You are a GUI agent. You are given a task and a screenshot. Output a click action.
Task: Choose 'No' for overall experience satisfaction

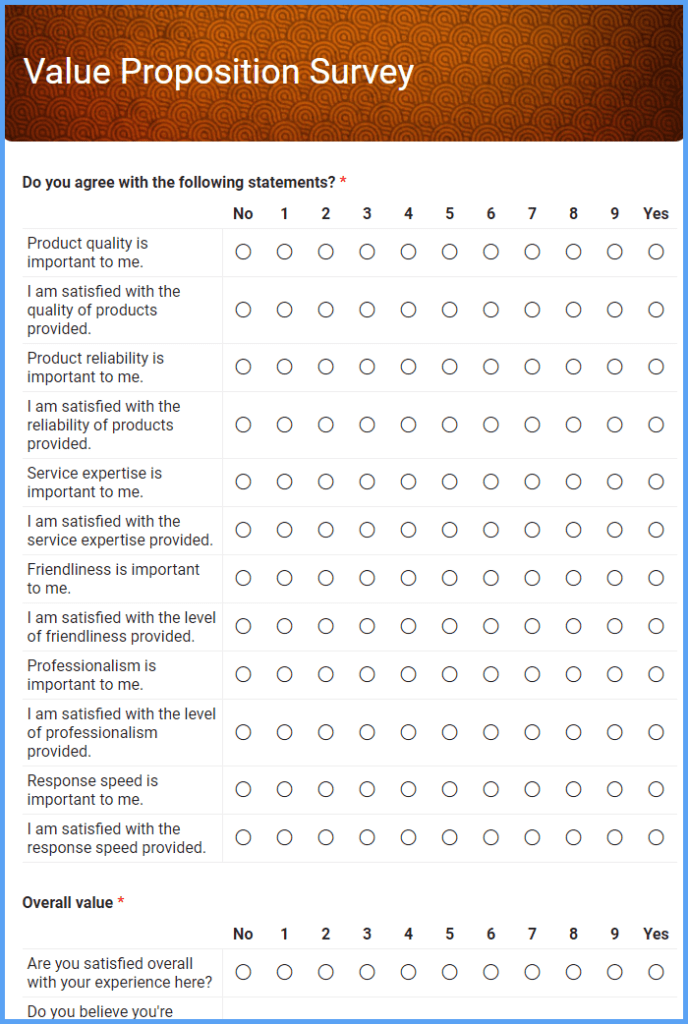pos(243,972)
